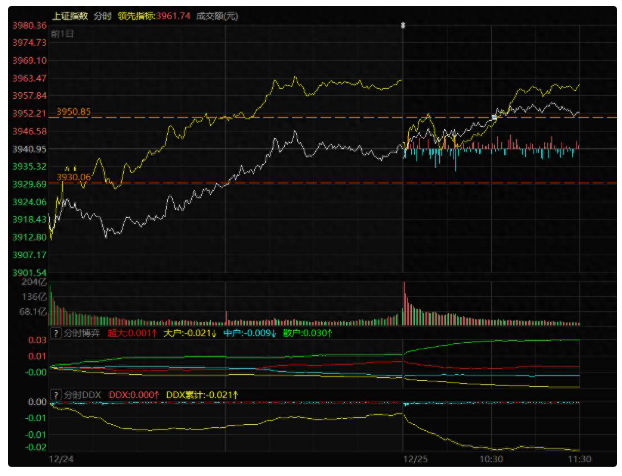
Task: Click the 12/24 date on time axis
Action: tap(61, 457)
